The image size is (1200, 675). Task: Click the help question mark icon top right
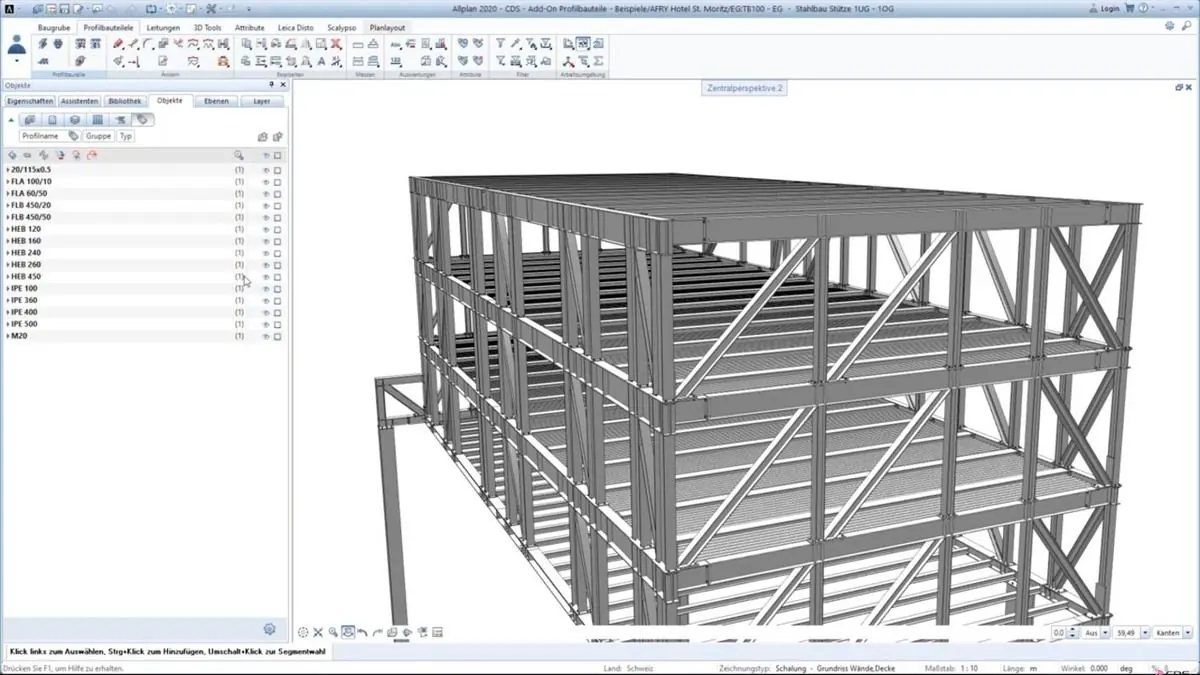click(x=1142, y=8)
